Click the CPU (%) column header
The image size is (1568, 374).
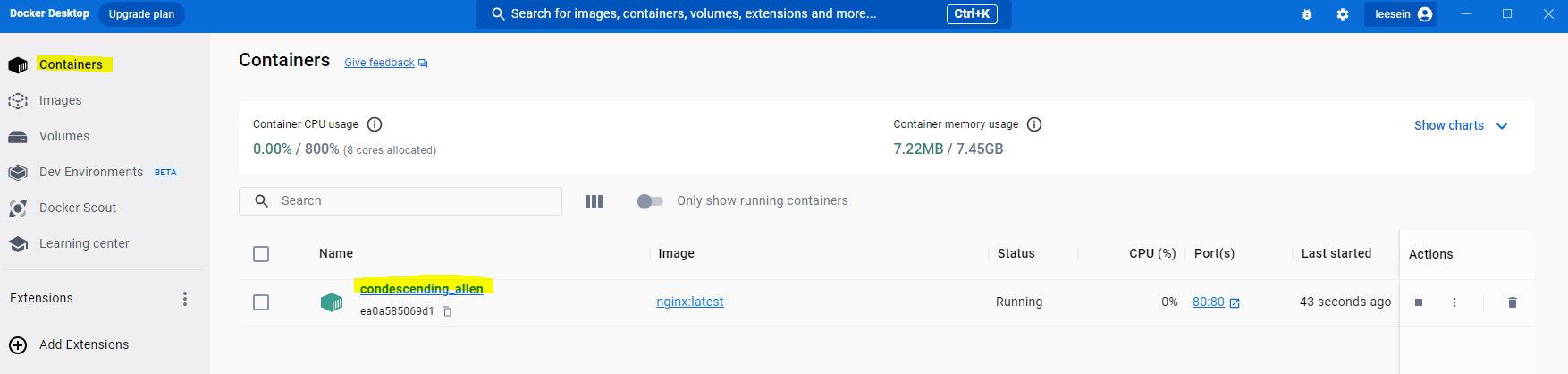1152,253
